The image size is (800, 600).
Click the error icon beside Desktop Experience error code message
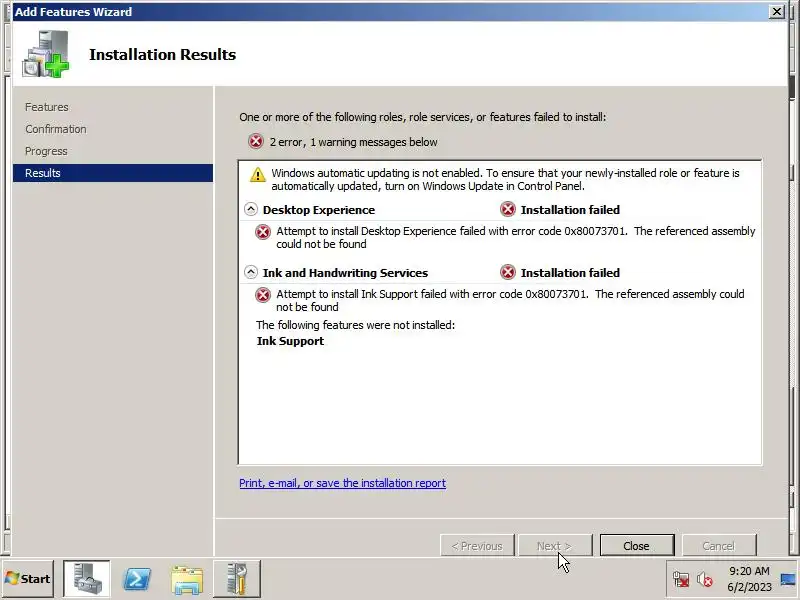(263, 232)
